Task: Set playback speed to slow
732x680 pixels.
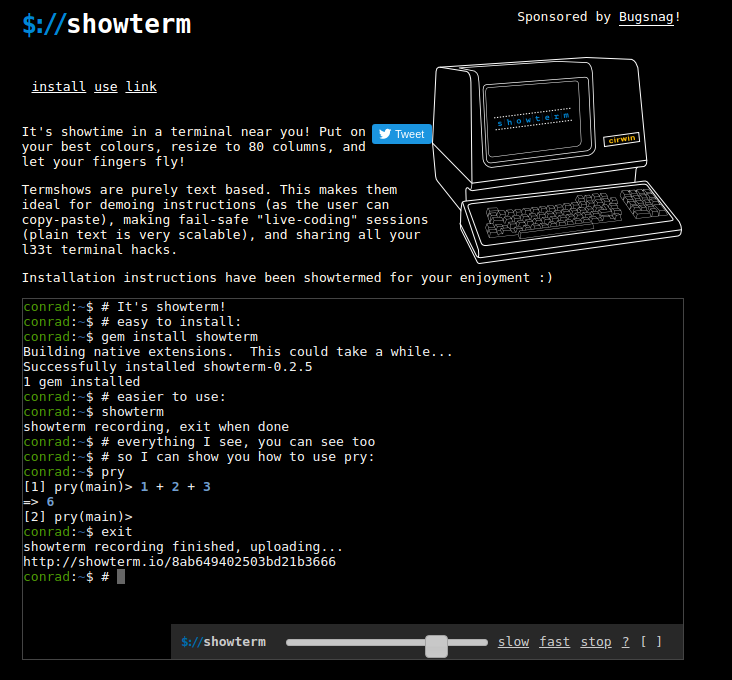Action: (x=513, y=642)
